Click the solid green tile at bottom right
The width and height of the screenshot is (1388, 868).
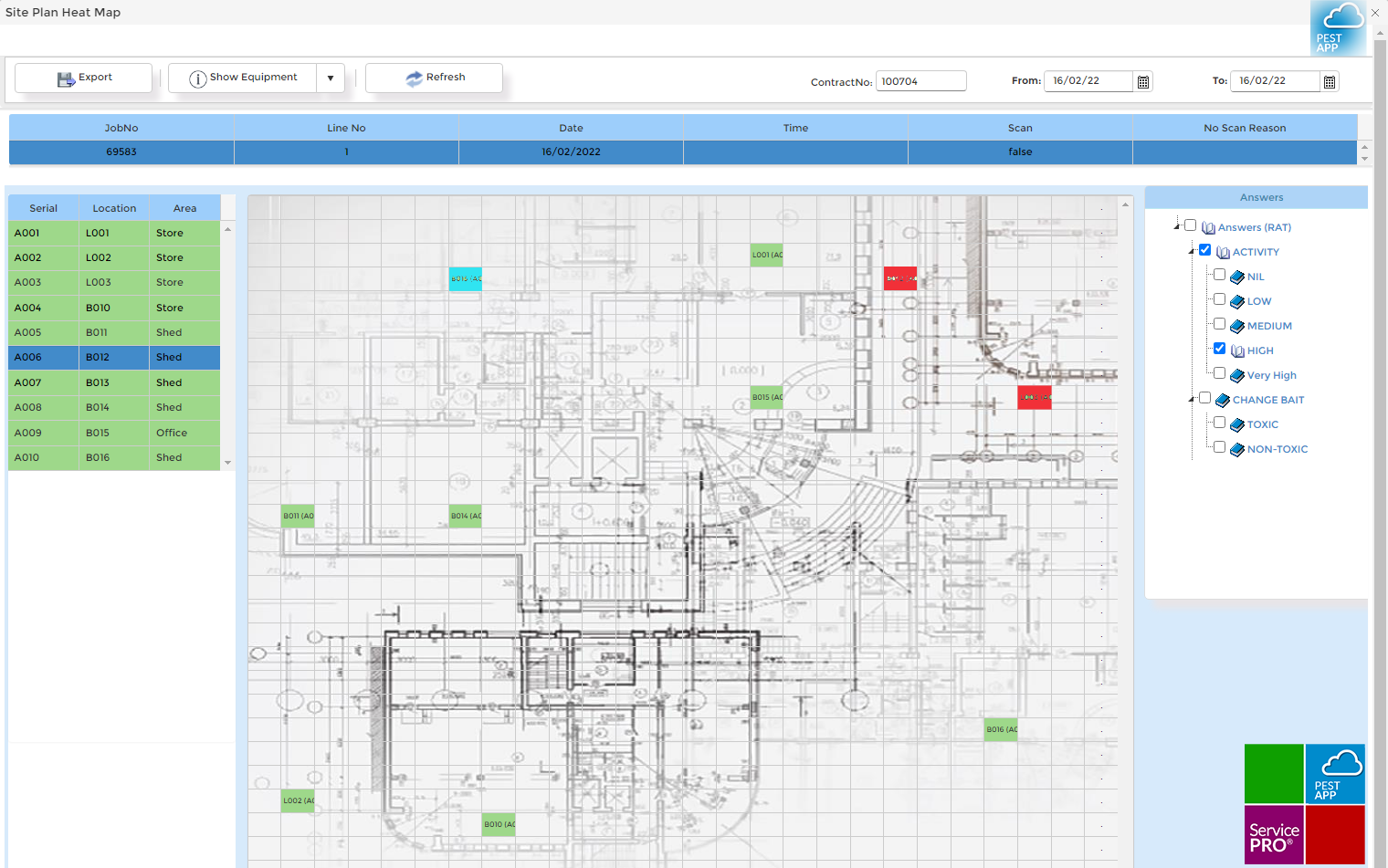[1274, 773]
